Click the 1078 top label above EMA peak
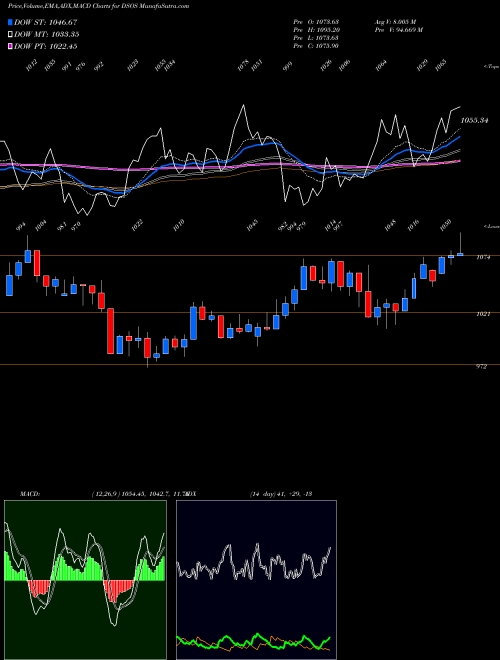This screenshot has height=660, width=500. (x=243, y=66)
